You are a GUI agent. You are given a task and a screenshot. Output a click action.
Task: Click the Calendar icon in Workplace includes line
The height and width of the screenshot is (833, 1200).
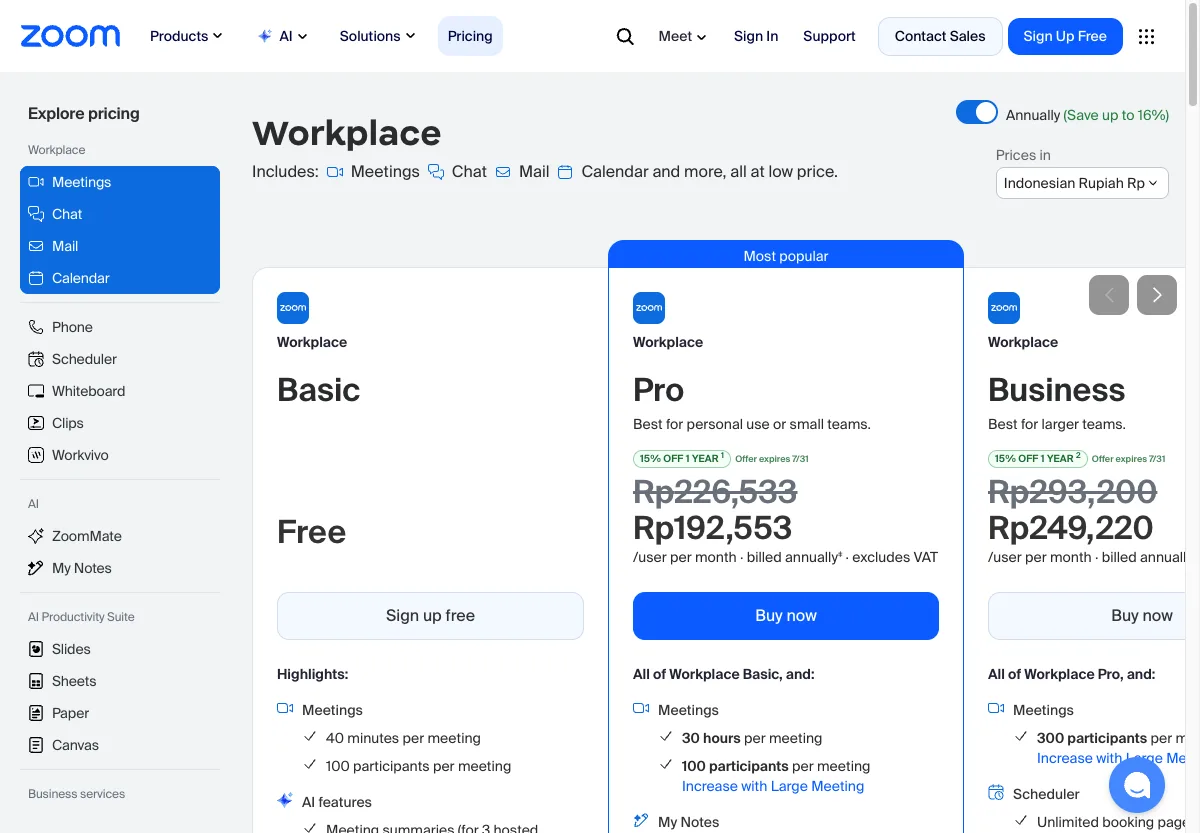click(565, 172)
